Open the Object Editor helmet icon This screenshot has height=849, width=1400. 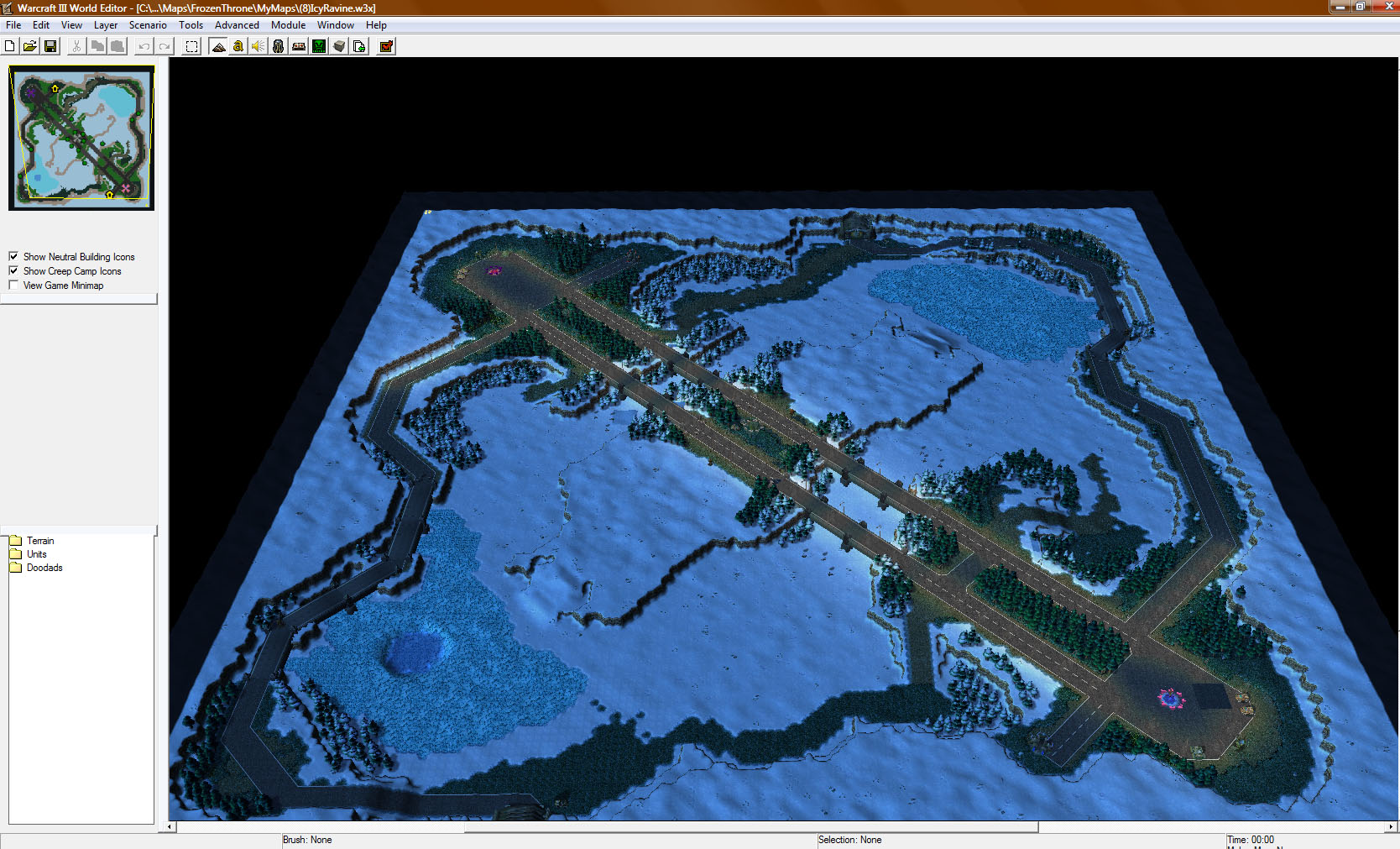coord(279,46)
